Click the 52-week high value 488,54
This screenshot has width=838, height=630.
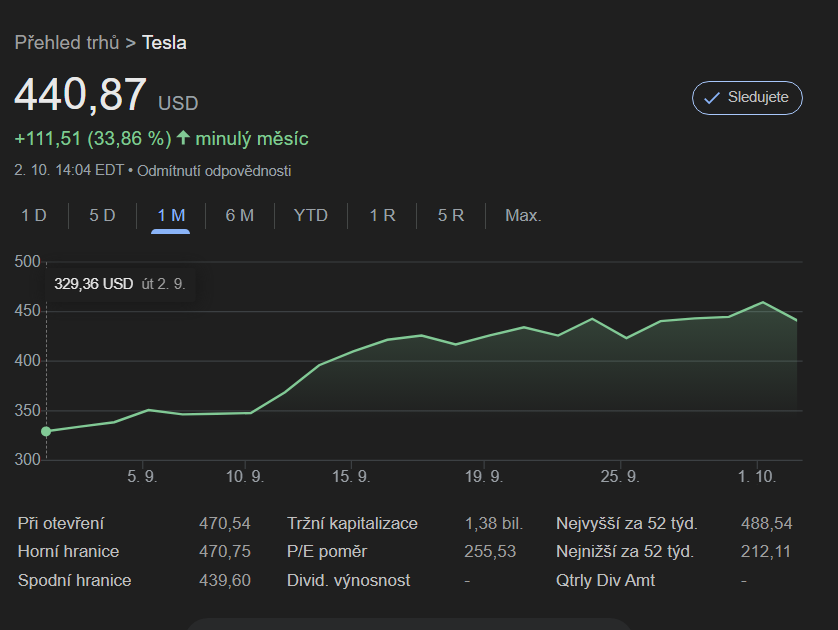[766, 523]
